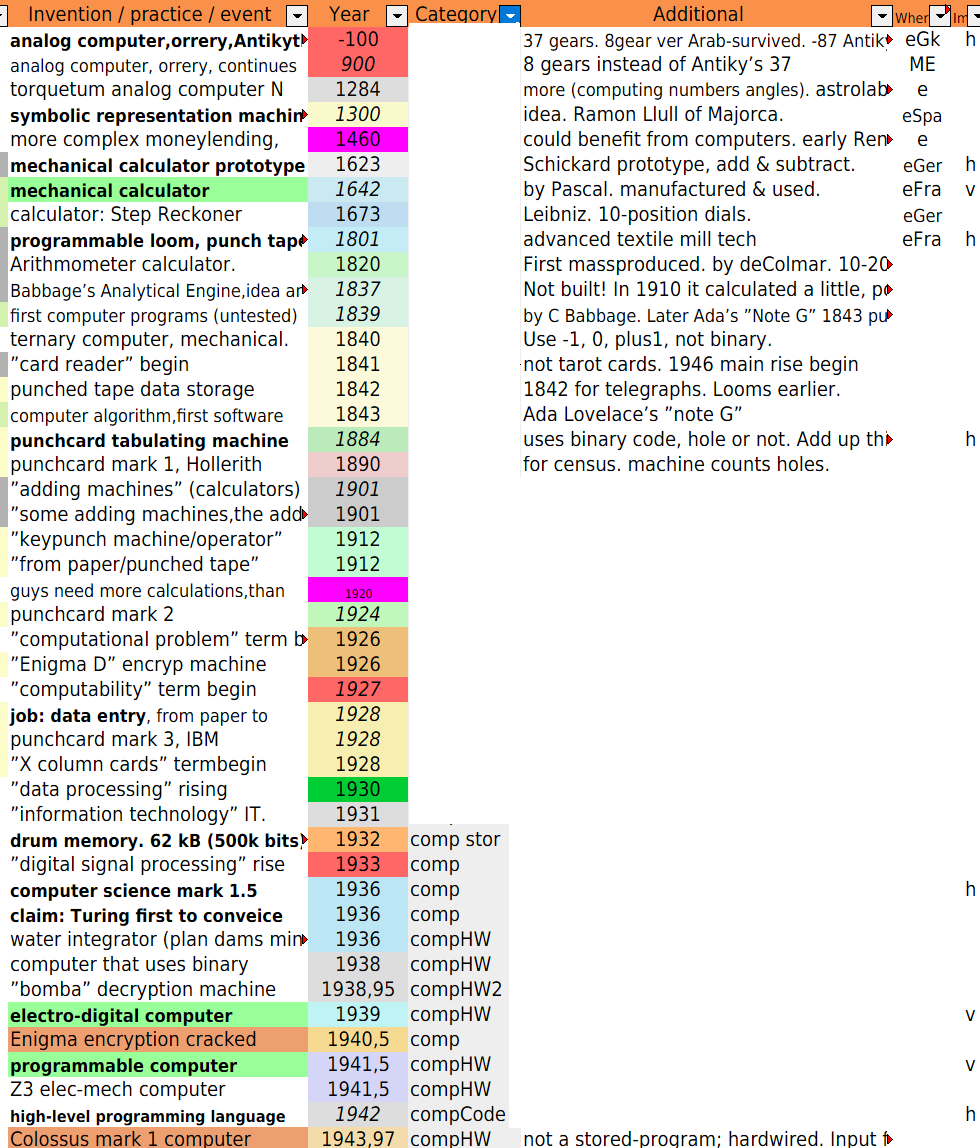Select 'advanced textile mill tech' cell
980x1148 pixels.
(x=707, y=239)
